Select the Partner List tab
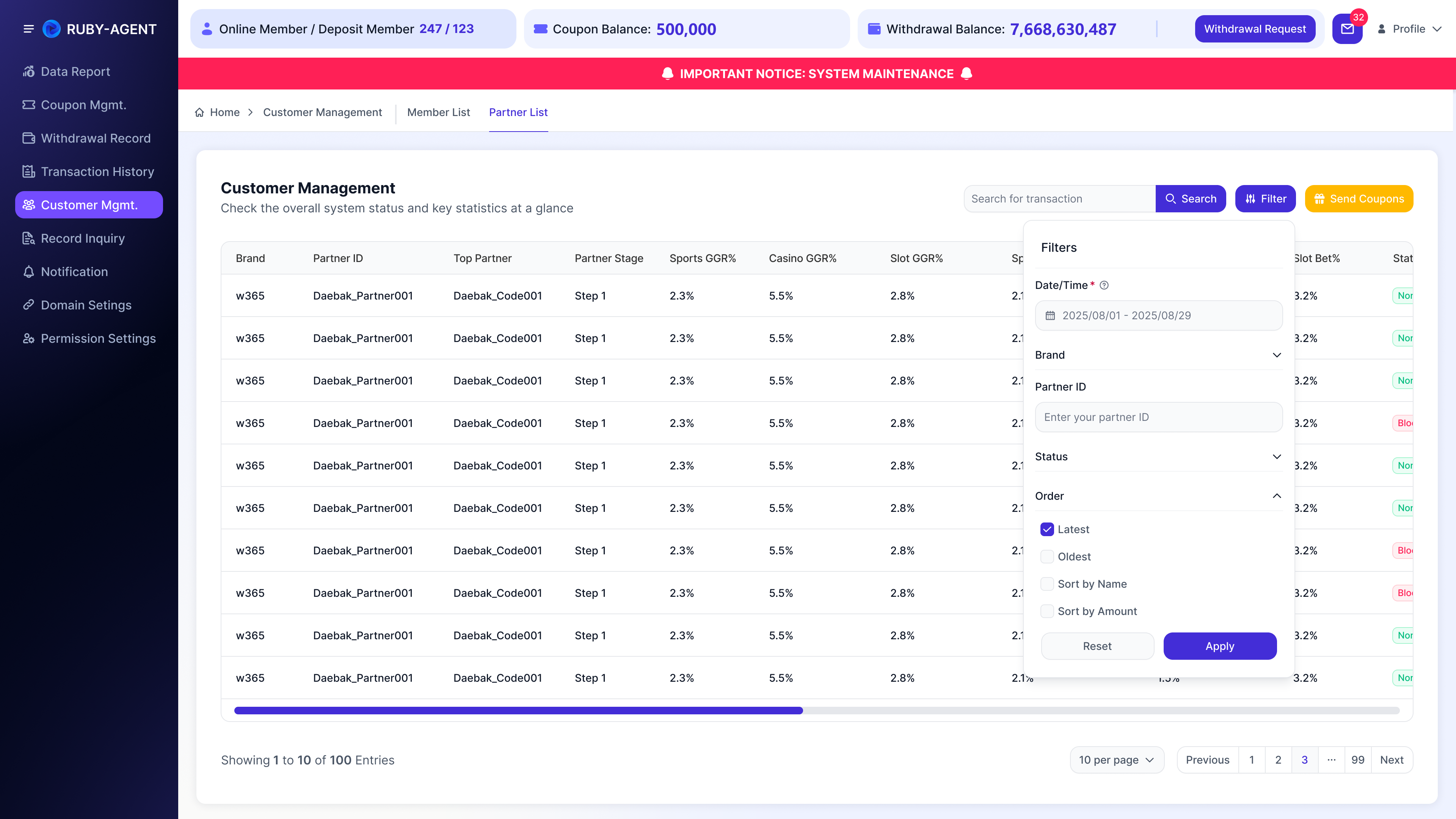This screenshot has width=1456, height=819. point(518,113)
